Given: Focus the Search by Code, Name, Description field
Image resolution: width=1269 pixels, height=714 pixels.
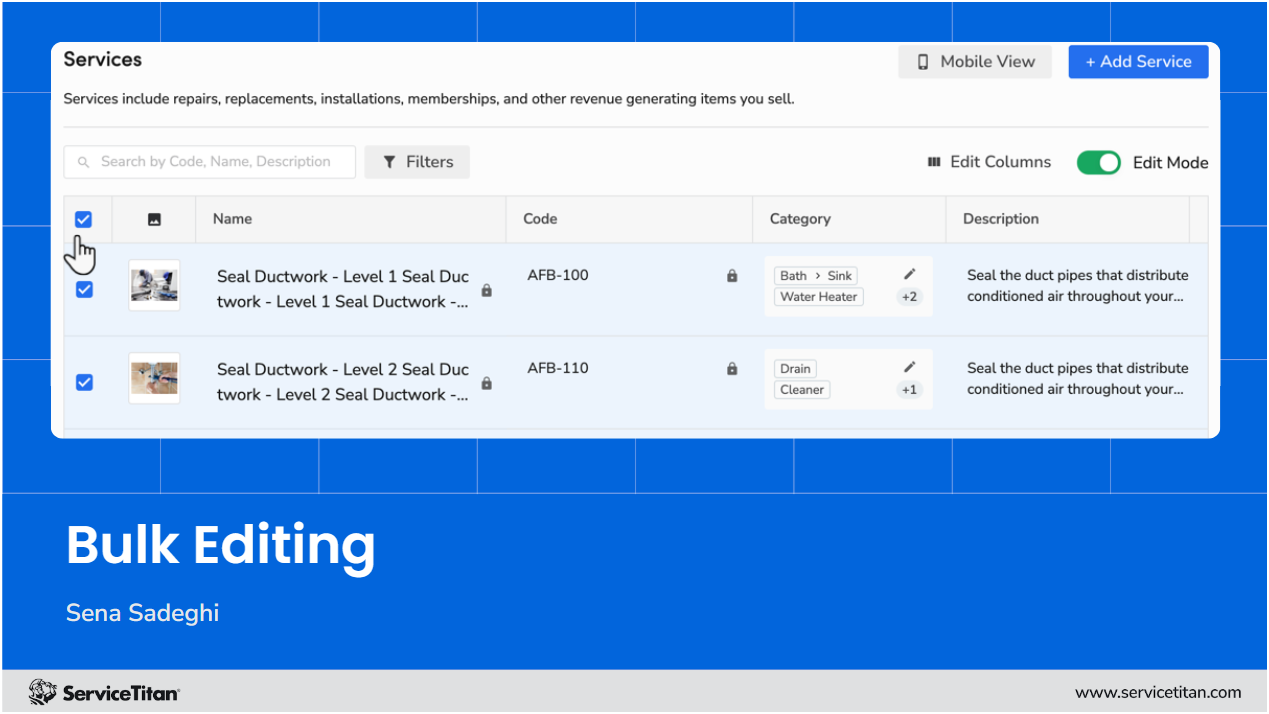Looking at the screenshot, I should click(x=209, y=162).
